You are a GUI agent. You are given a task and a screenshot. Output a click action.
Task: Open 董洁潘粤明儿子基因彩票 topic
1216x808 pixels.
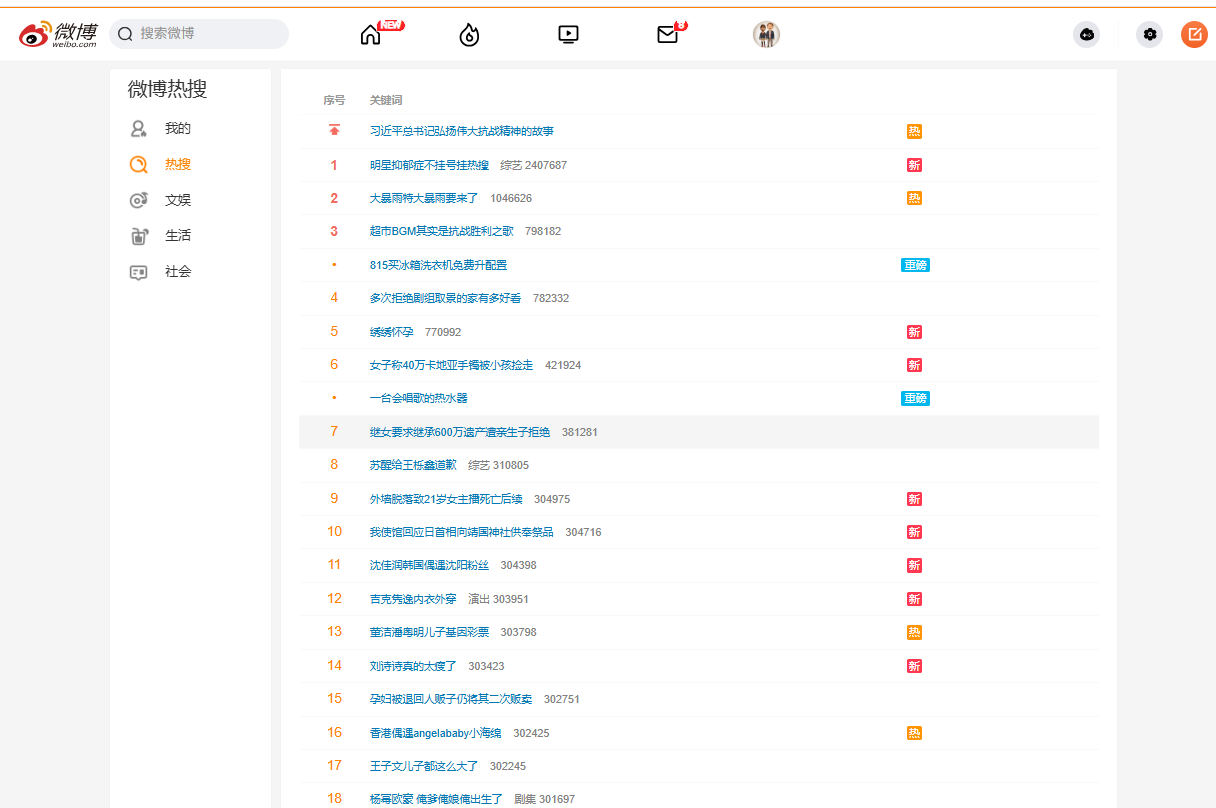[429, 632]
